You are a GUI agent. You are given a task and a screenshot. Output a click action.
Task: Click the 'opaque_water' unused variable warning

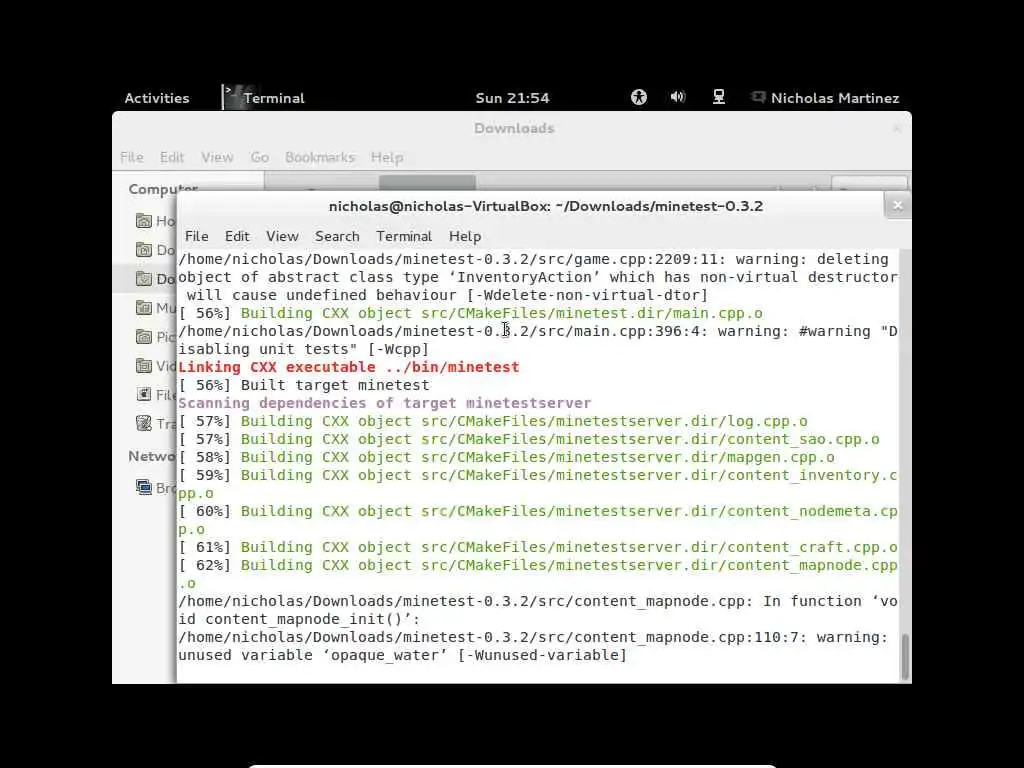[x=402, y=655]
